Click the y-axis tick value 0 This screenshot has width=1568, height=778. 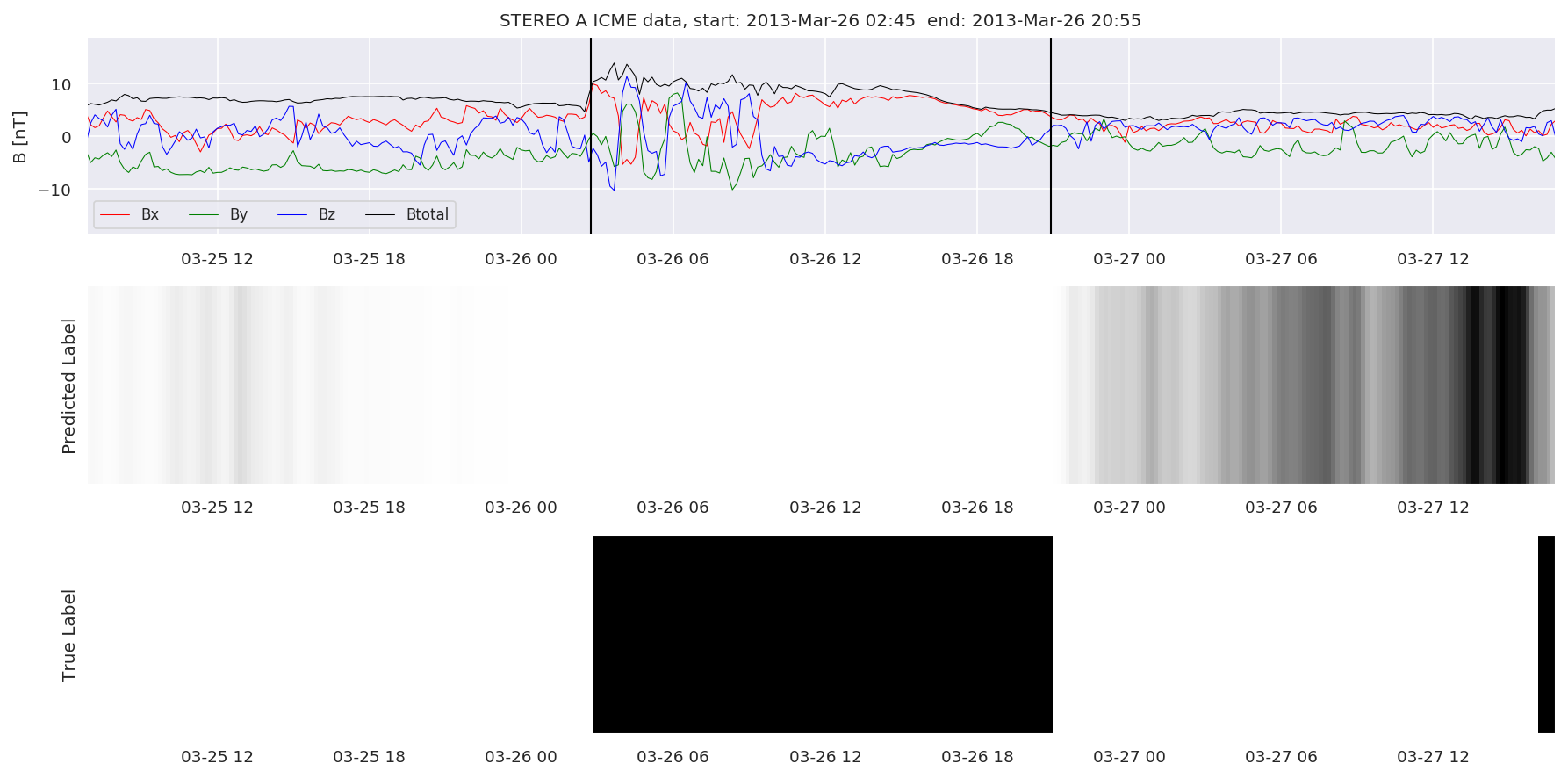[x=67, y=138]
